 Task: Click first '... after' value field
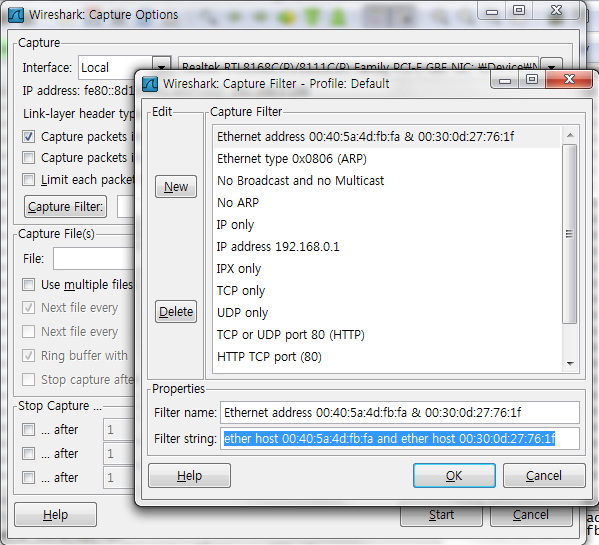pyautogui.click(x=119, y=430)
